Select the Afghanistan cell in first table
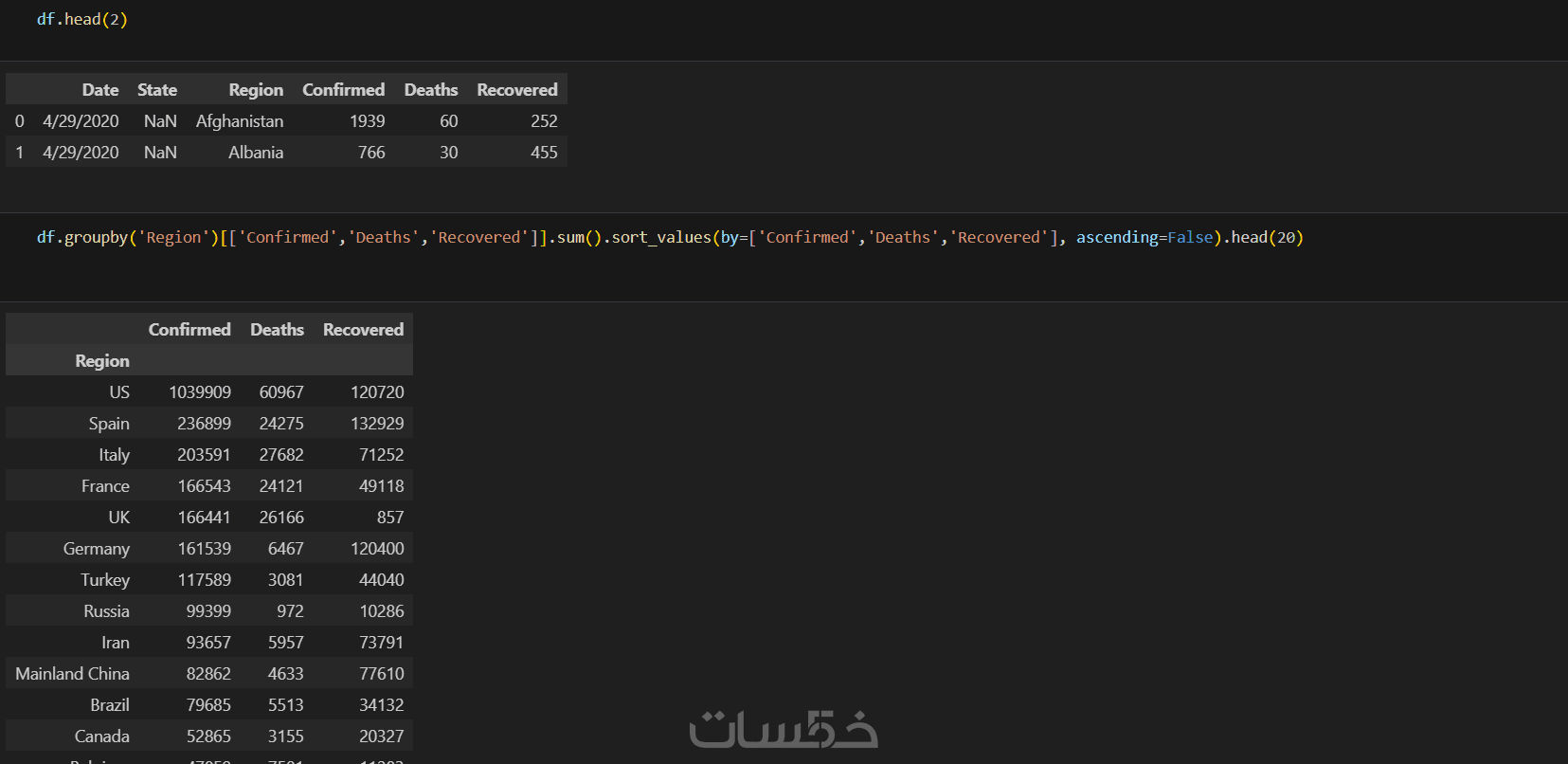Viewport: 1568px width, 764px height. click(x=240, y=121)
